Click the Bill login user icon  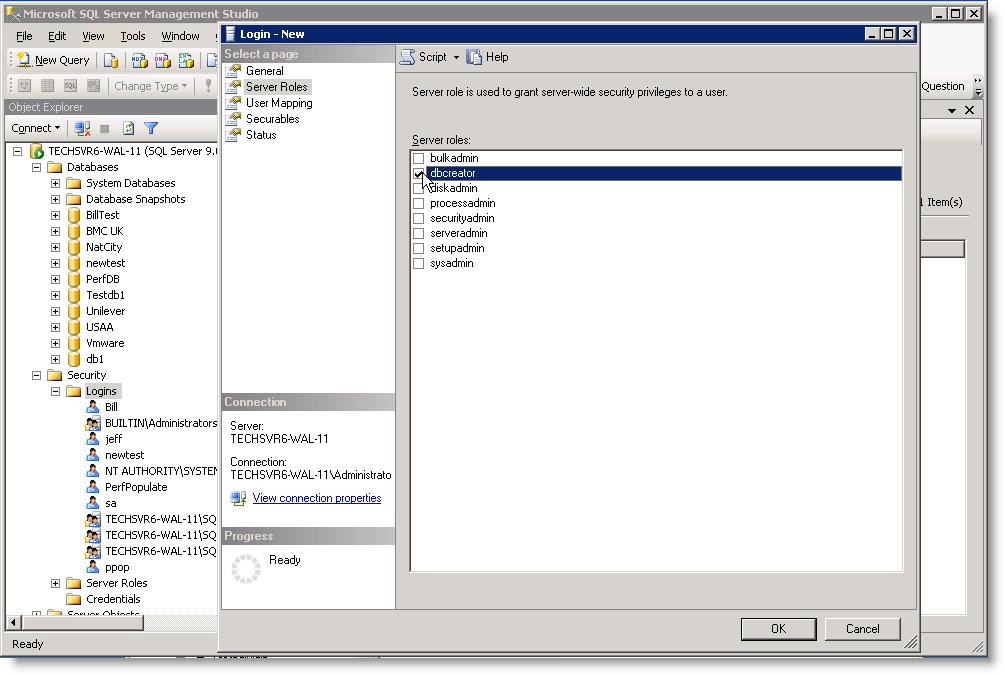93,407
